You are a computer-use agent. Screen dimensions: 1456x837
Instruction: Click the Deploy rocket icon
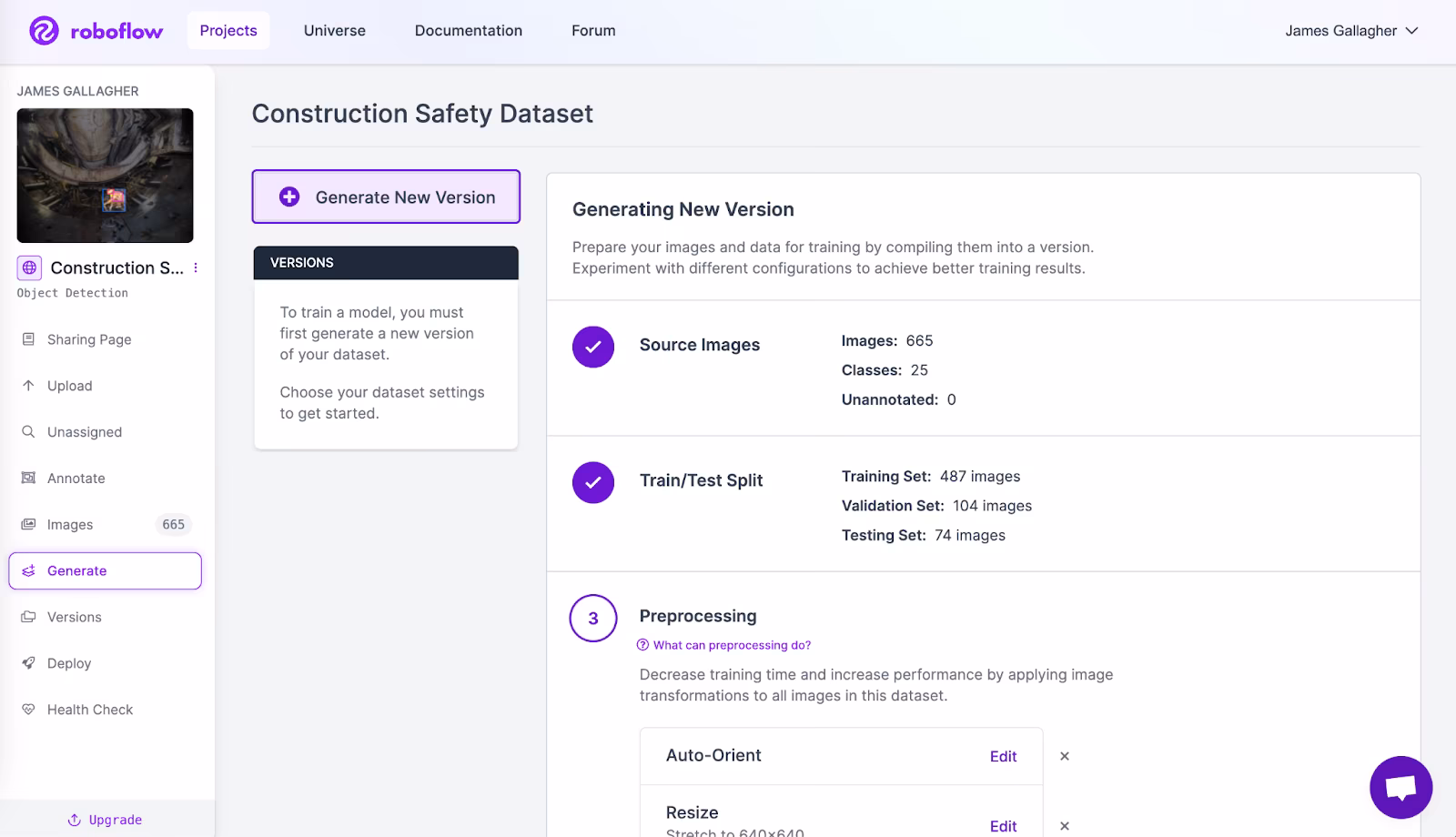pyautogui.click(x=29, y=663)
